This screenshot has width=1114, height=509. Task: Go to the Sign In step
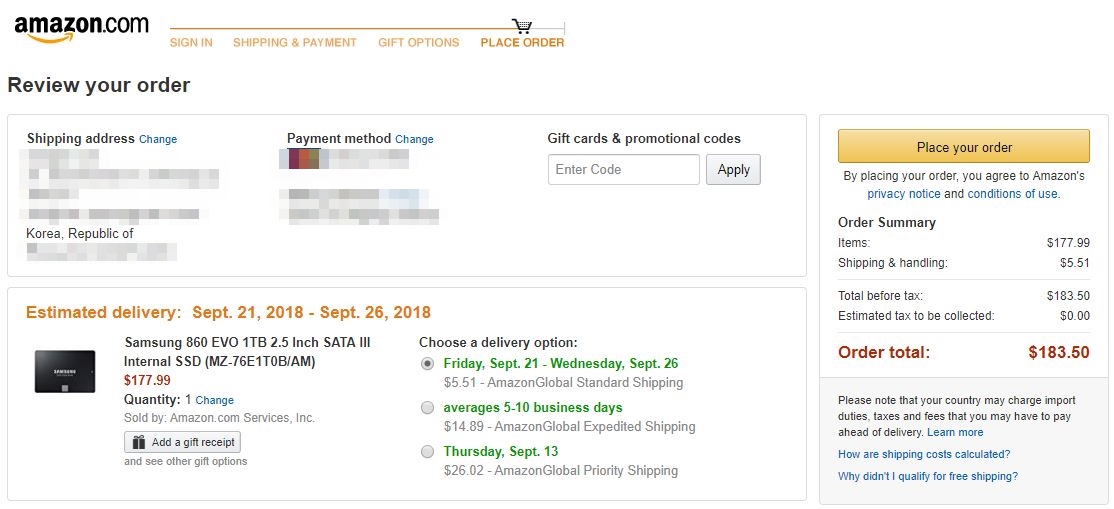pos(191,43)
